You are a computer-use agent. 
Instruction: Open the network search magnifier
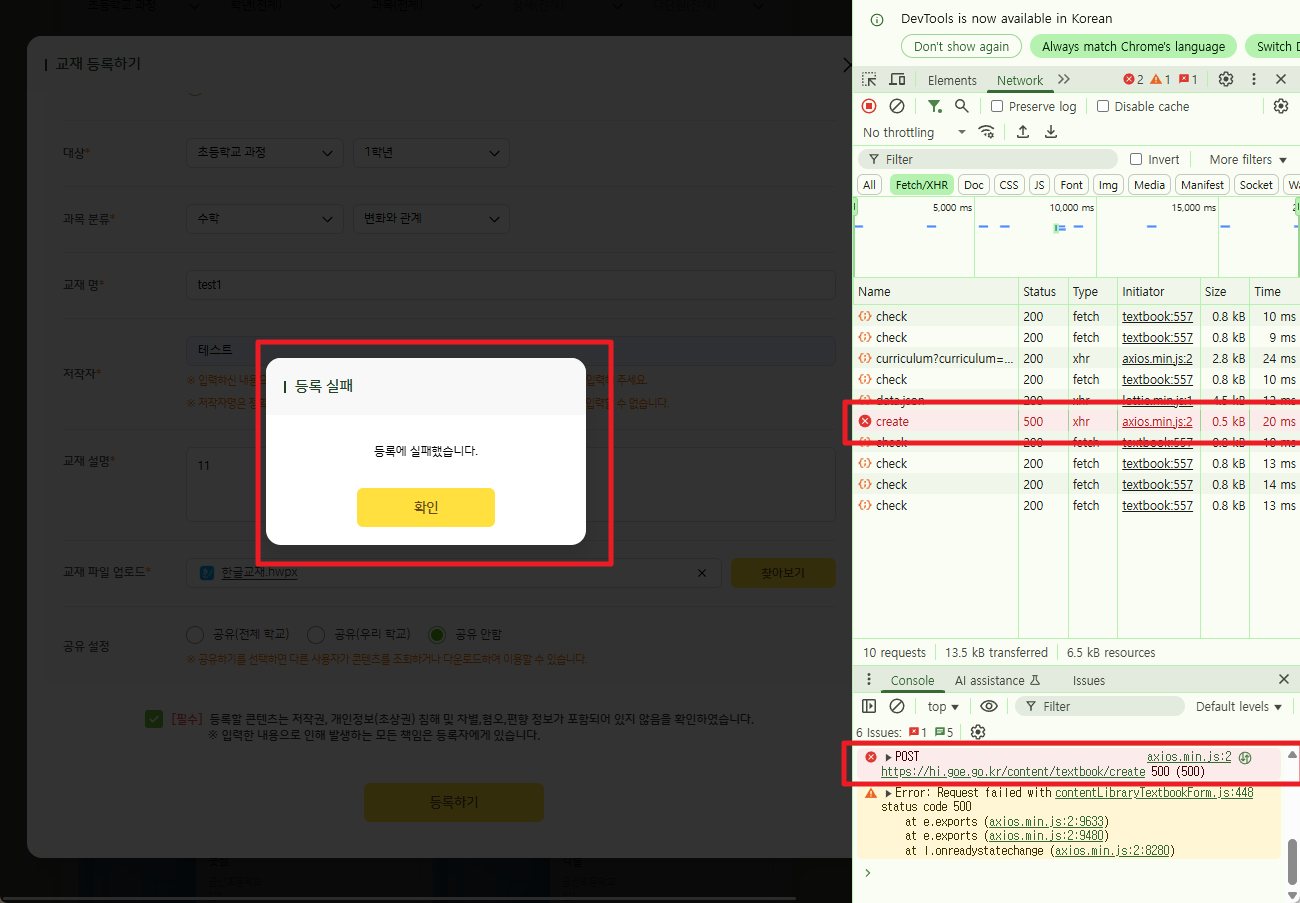[x=961, y=106]
